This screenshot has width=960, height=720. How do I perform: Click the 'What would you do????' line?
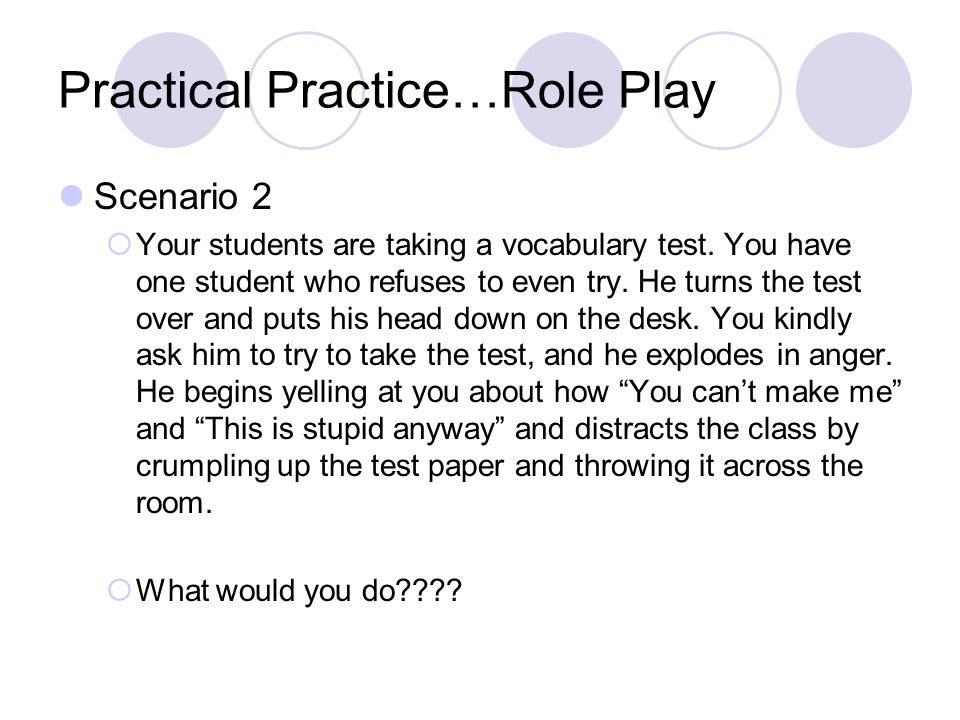[299, 591]
